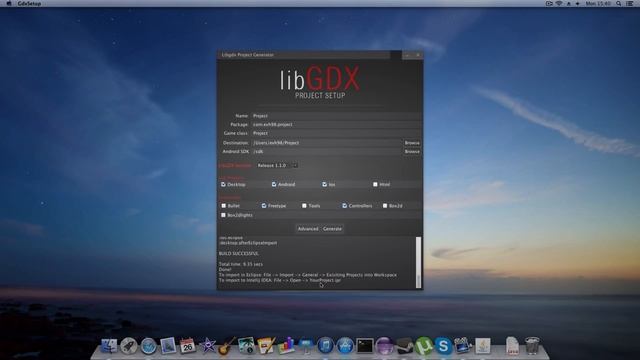Browse for the Destination folder
The height and width of the screenshot is (360, 640).
412,143
